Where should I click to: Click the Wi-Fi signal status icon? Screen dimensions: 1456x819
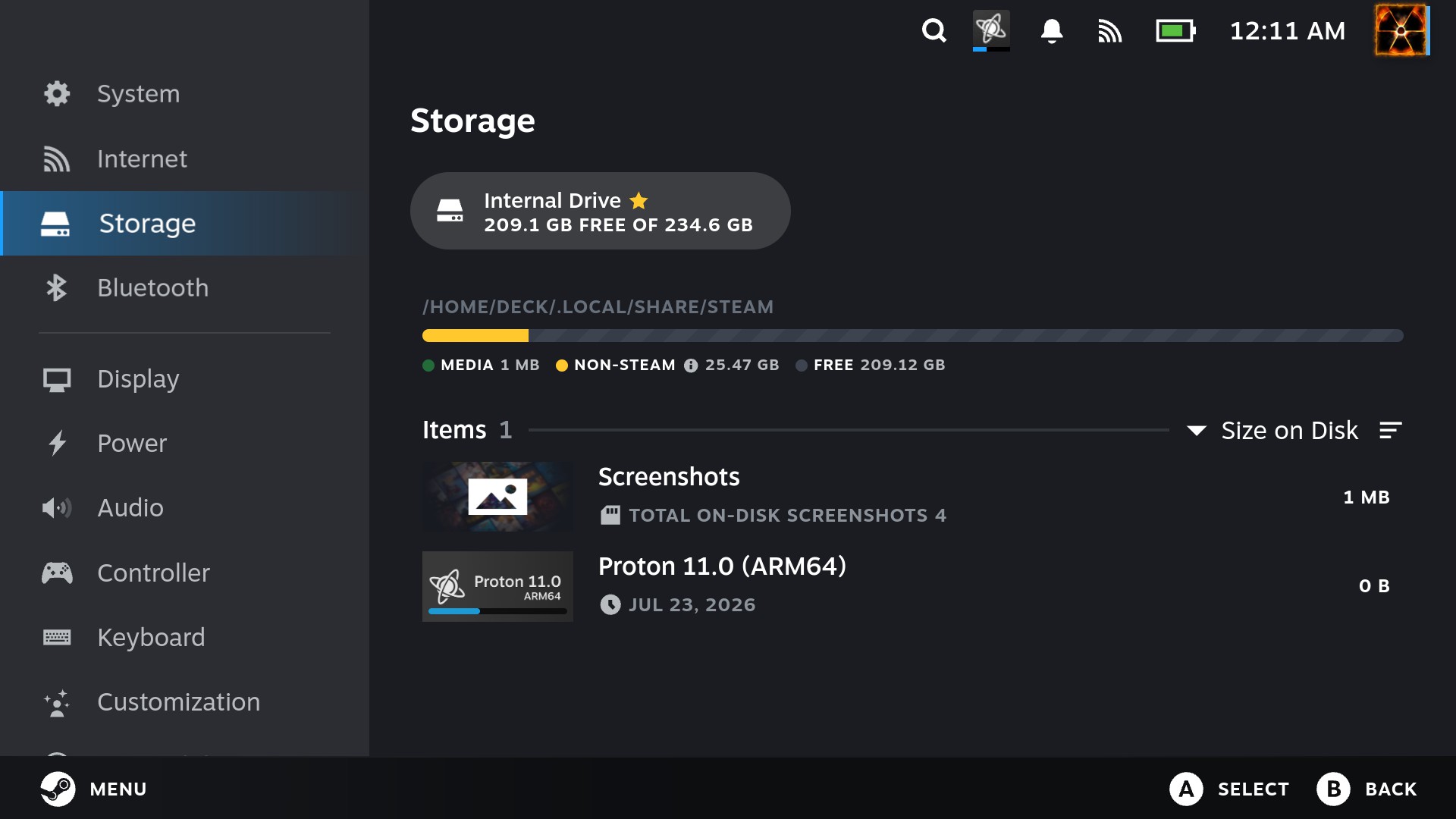(1109, 31)
